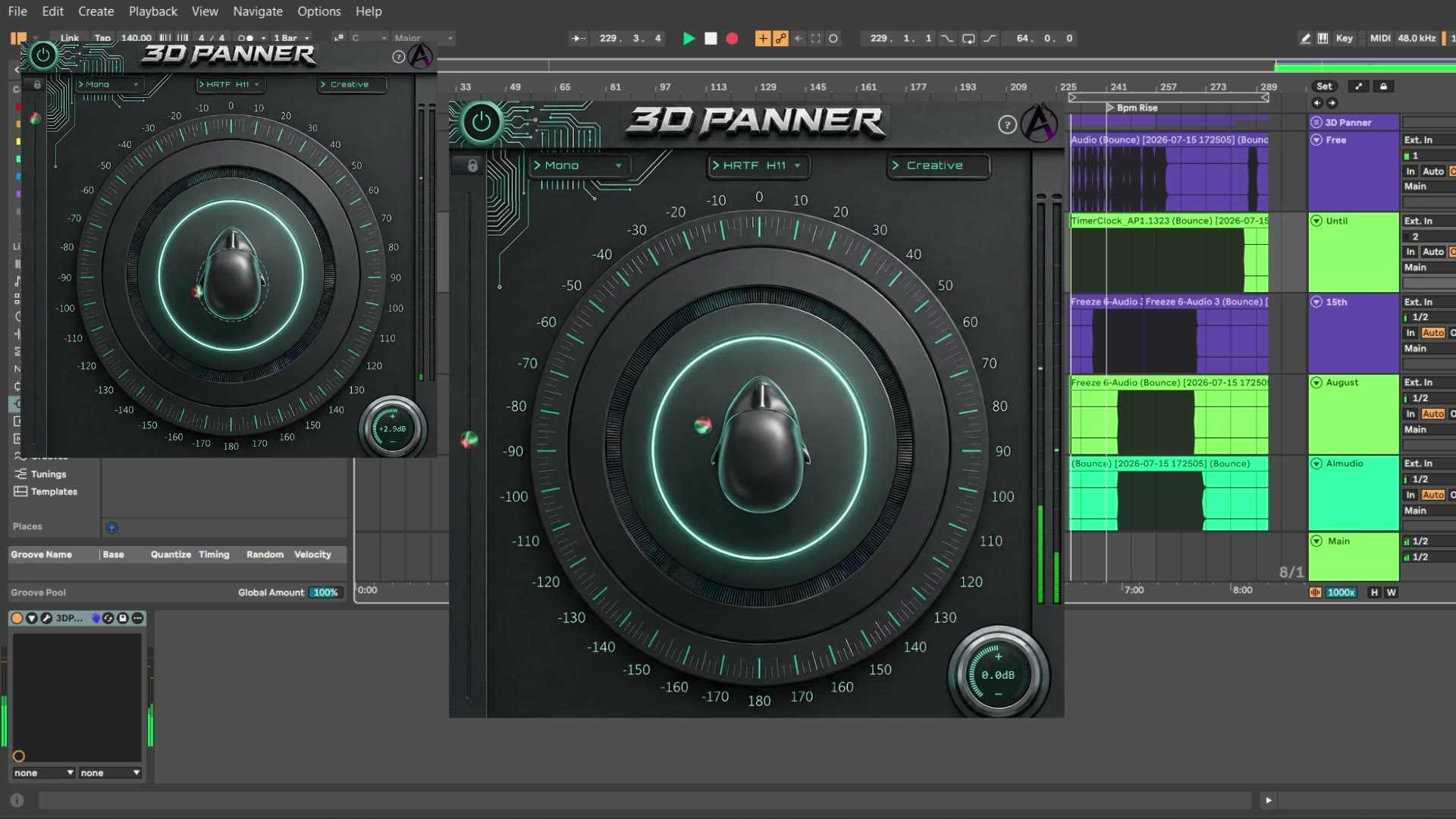Image resolution: width=1456 pixels, height=819 pixels.
Task: Click the Arrangement Record button
Action: tap(732, 38)
